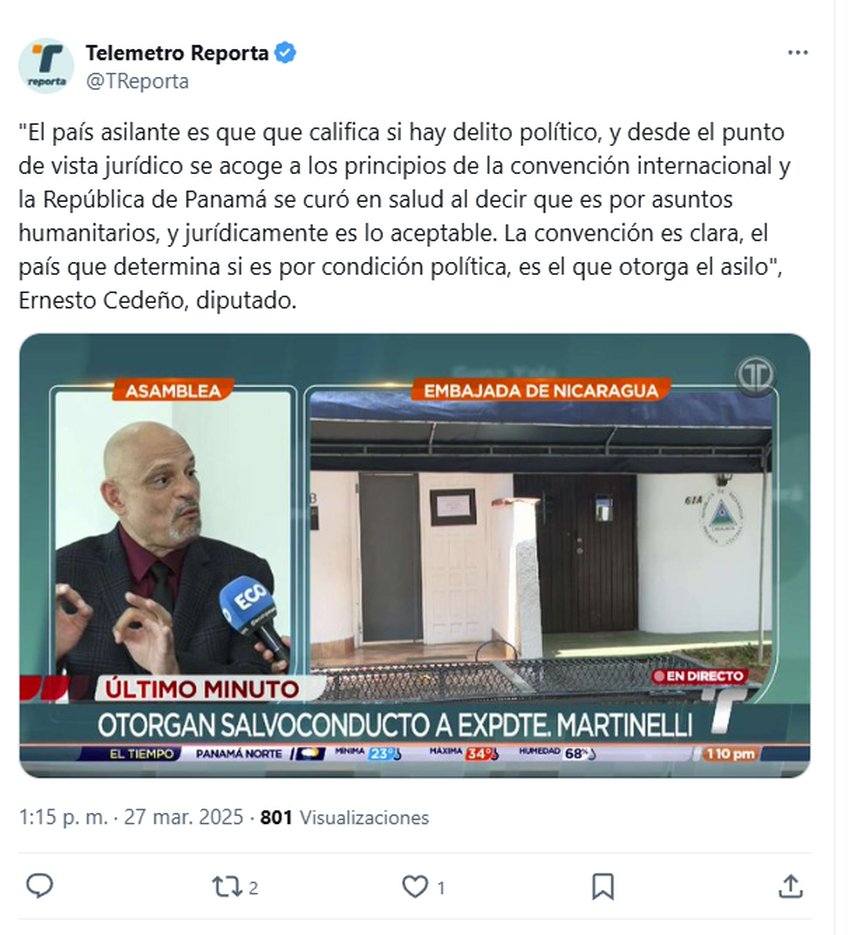The height and width of the screenshot is (935, 855).
Task: Click the Otorgan Salvoconducto headline banner
Action: click(395, 726)
